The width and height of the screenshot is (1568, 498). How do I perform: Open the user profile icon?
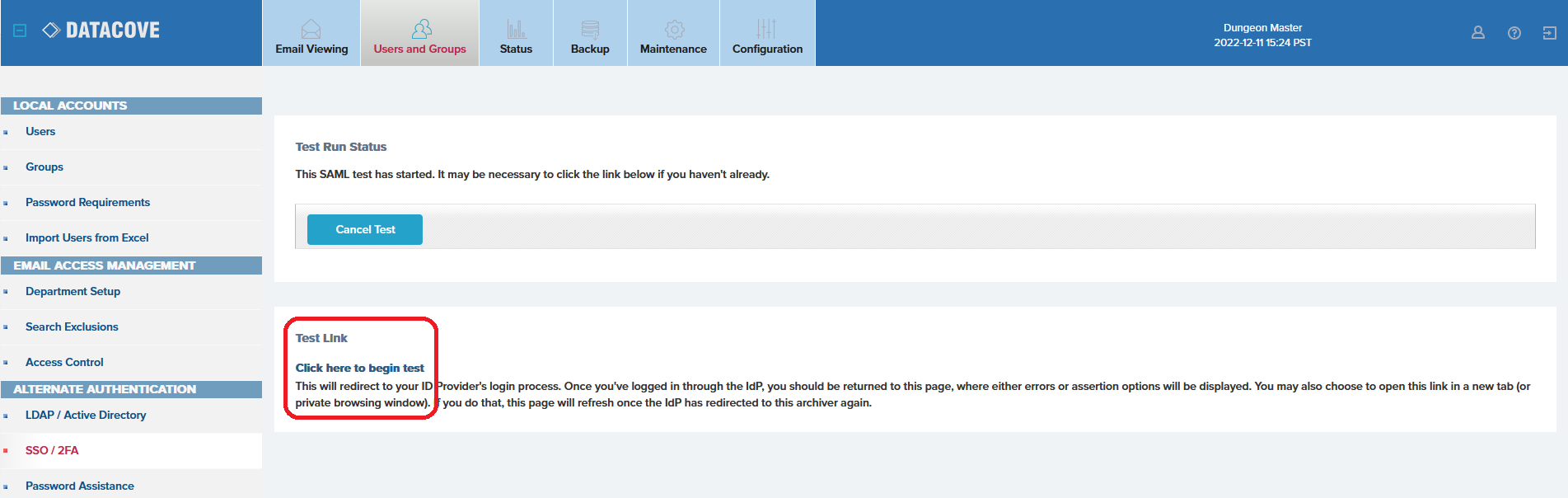click(1477, 33)
